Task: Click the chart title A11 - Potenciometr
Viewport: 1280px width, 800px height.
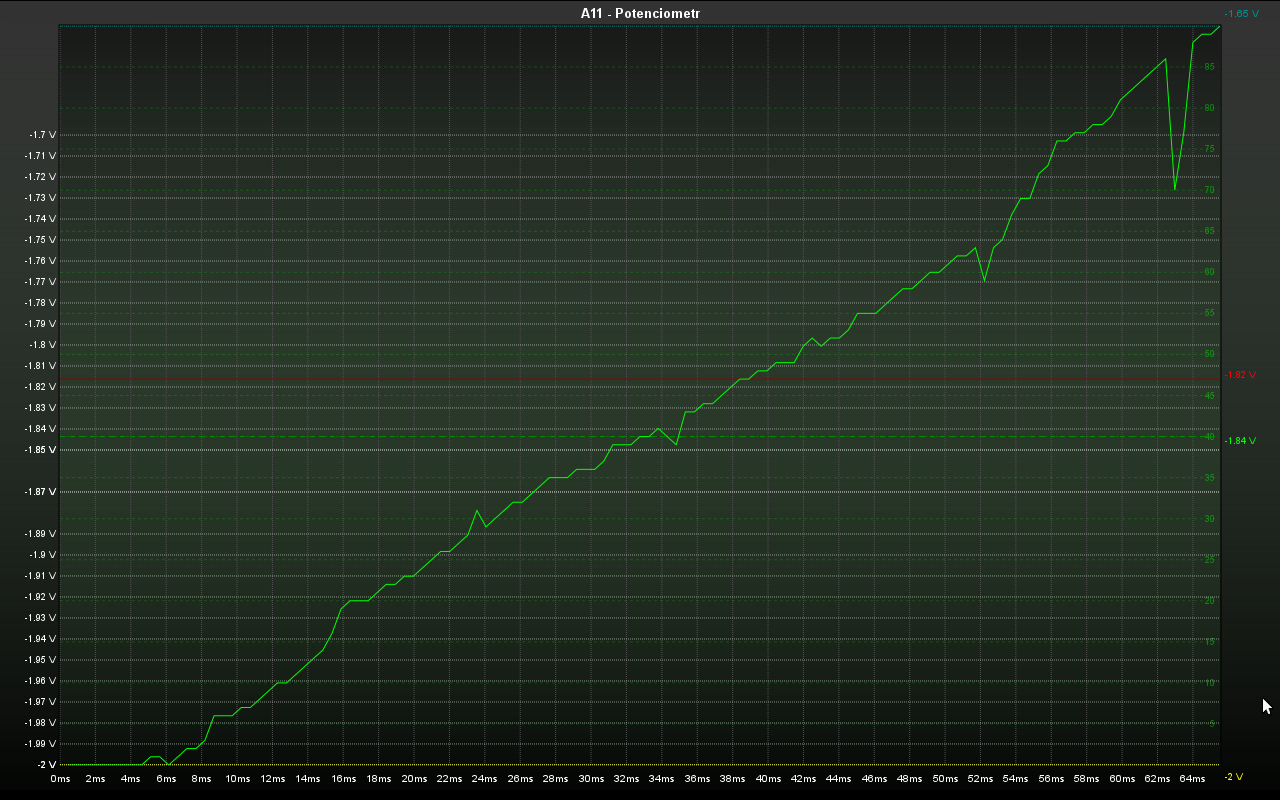Action: pos(640,13)
